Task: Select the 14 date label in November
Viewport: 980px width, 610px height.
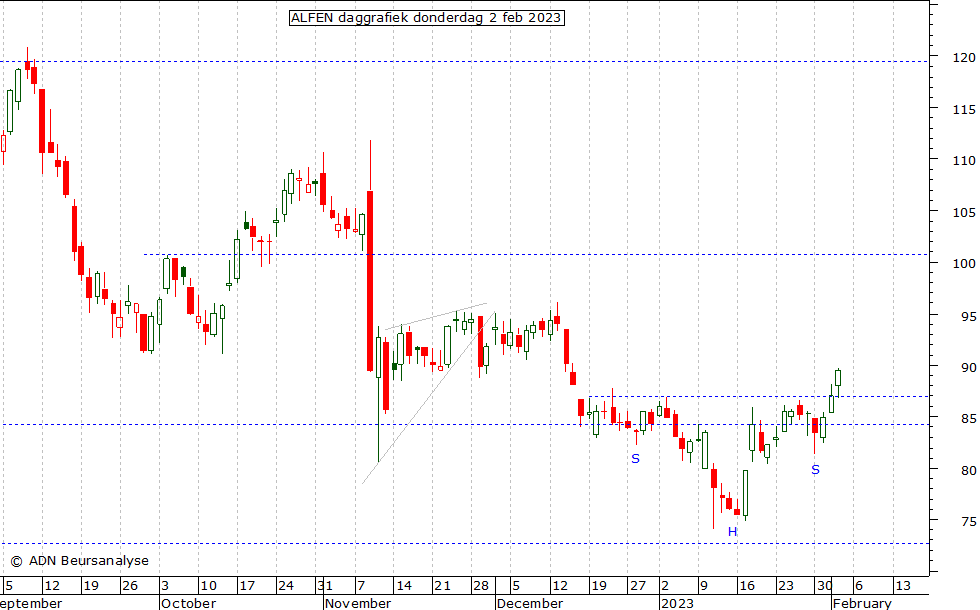Action: 404,586
